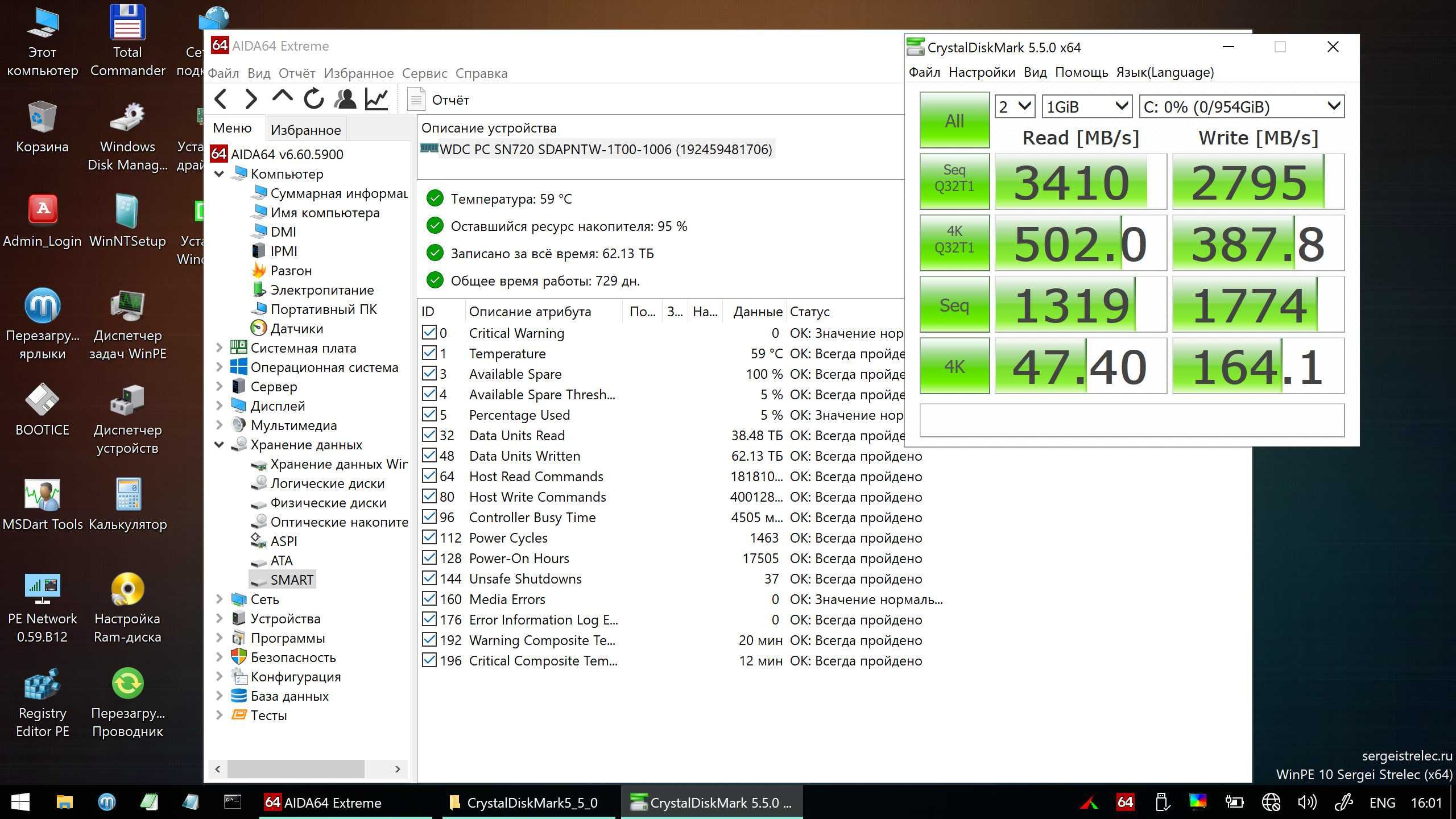Open CrystalDiskMark Язык(Language) menu
1456x819 pixels.
[1165, 72]
